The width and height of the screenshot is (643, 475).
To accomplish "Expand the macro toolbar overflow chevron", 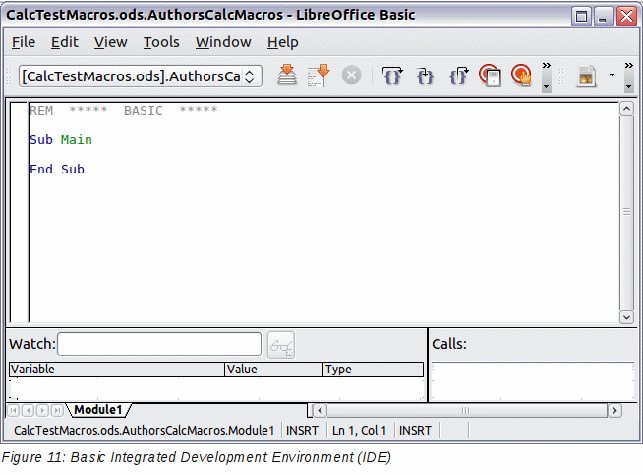I will (547, 66).
